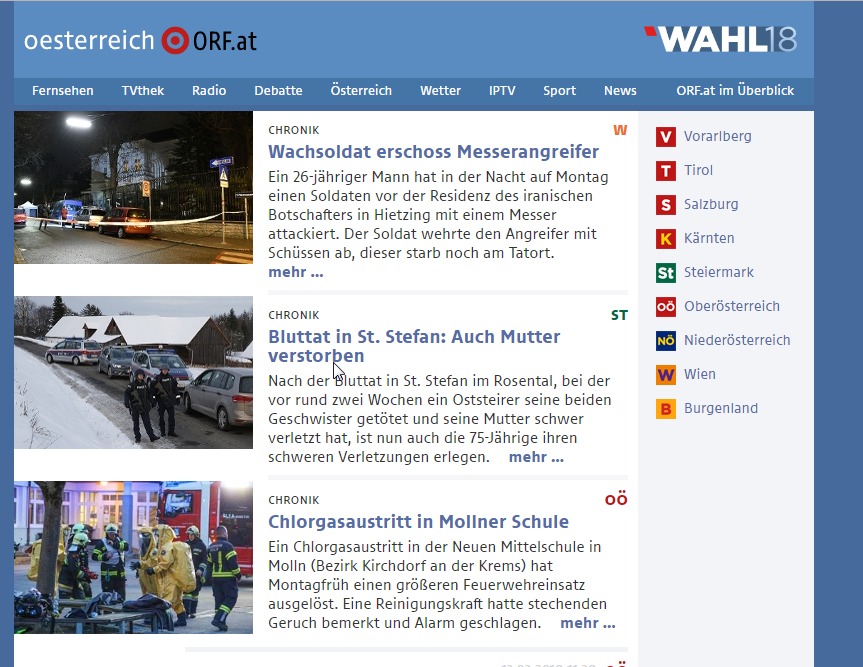This screenshot has height=667, width=863.
Task: Click the red V Vorarlberg icon
Action: click(665, 136)
